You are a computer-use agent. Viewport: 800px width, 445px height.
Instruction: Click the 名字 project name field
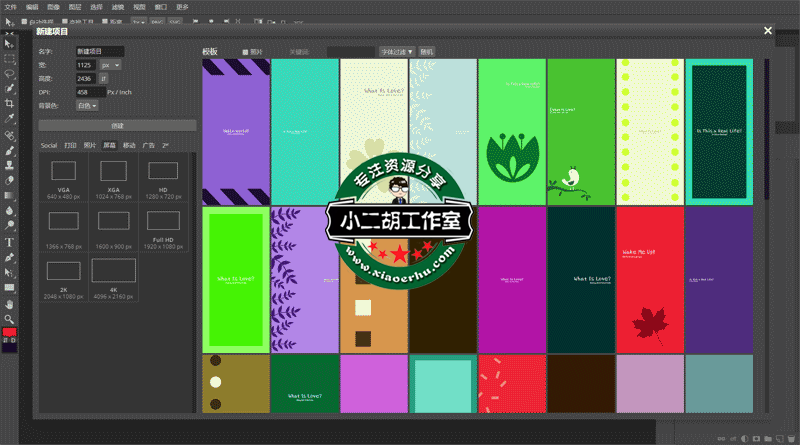coord(99,51)
